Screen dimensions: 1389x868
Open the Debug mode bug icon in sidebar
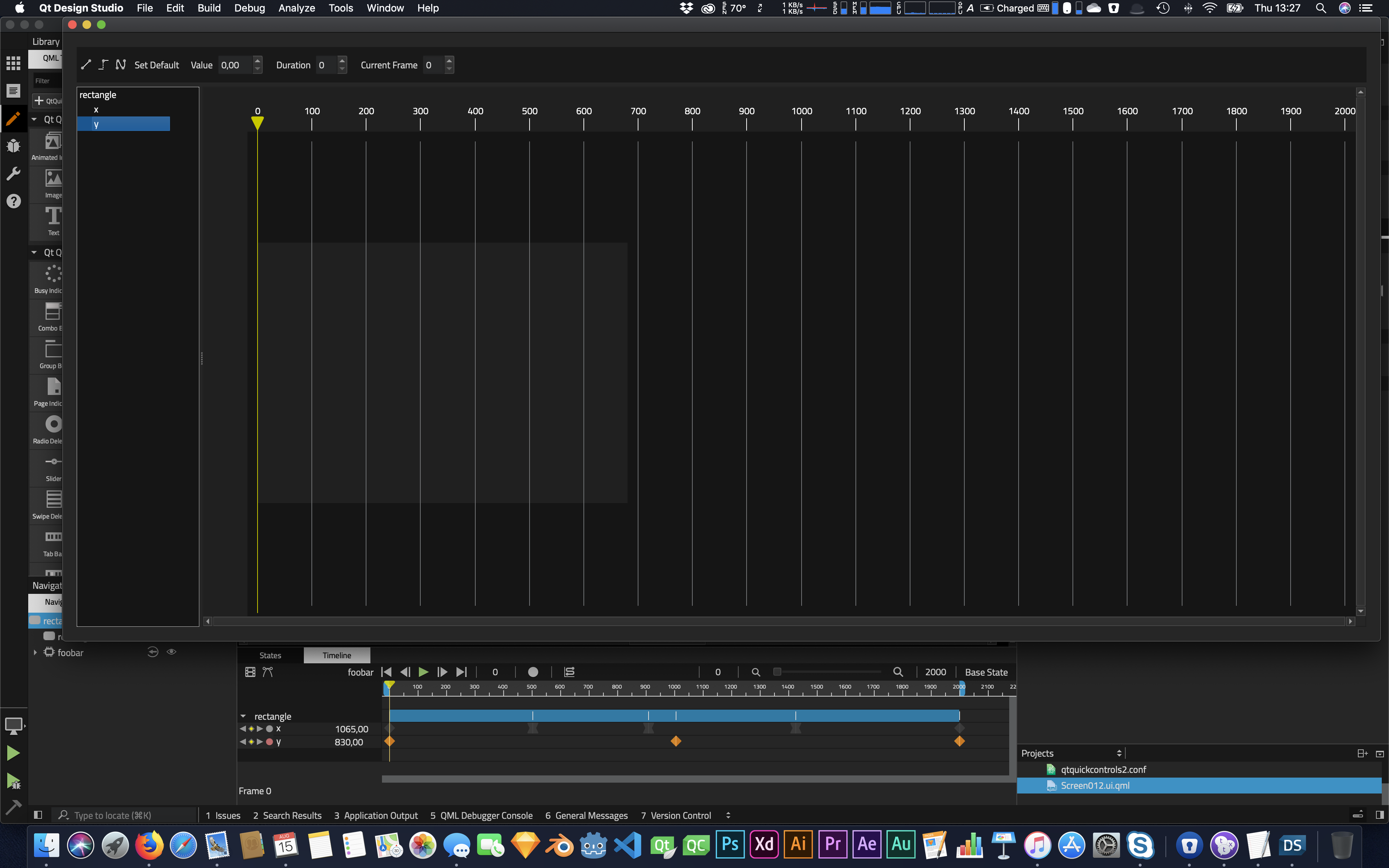13,145
